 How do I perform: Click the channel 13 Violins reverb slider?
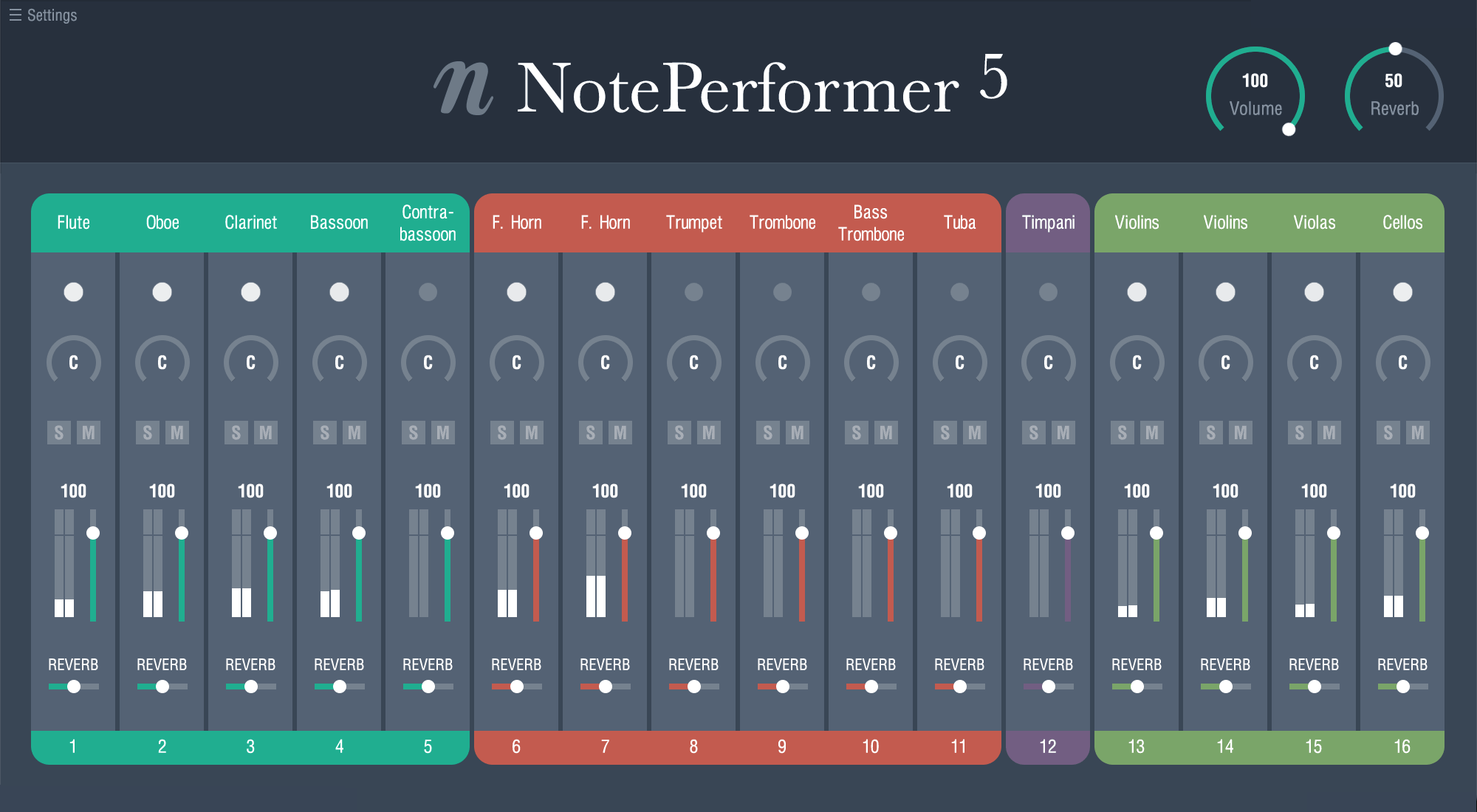(1137, 687)
